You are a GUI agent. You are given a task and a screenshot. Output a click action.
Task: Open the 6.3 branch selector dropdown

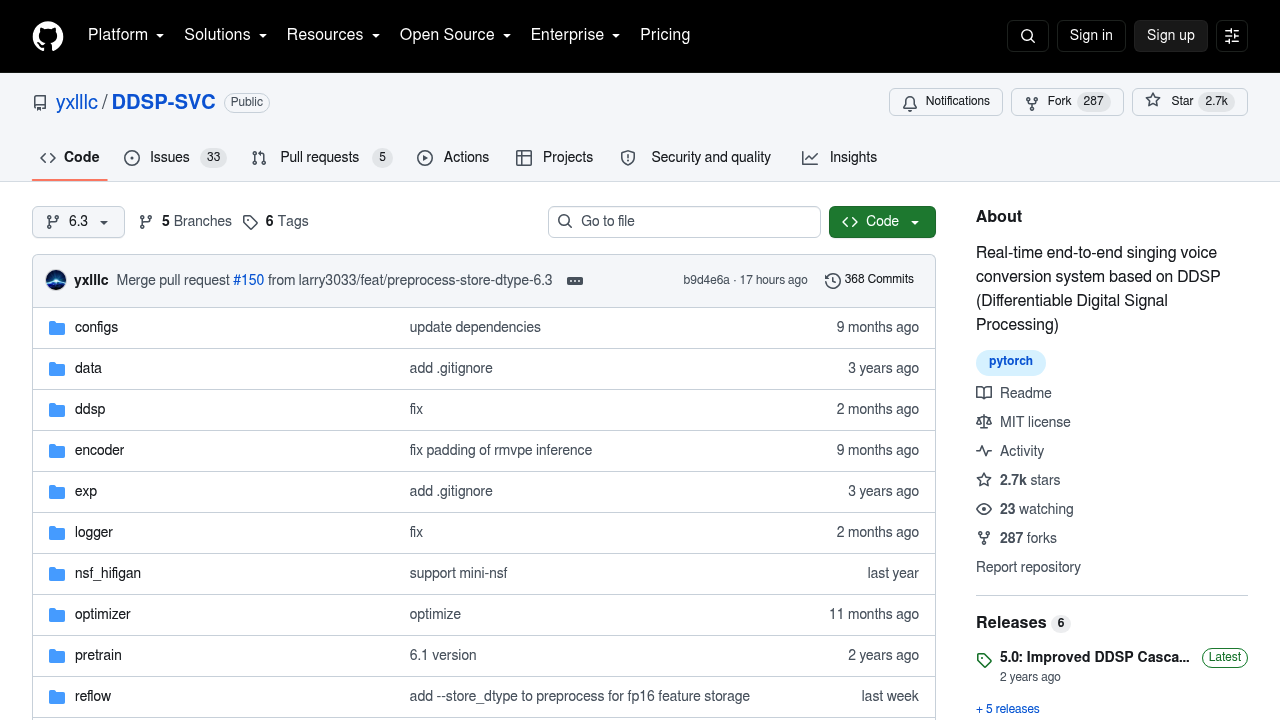tap(78, 222)
